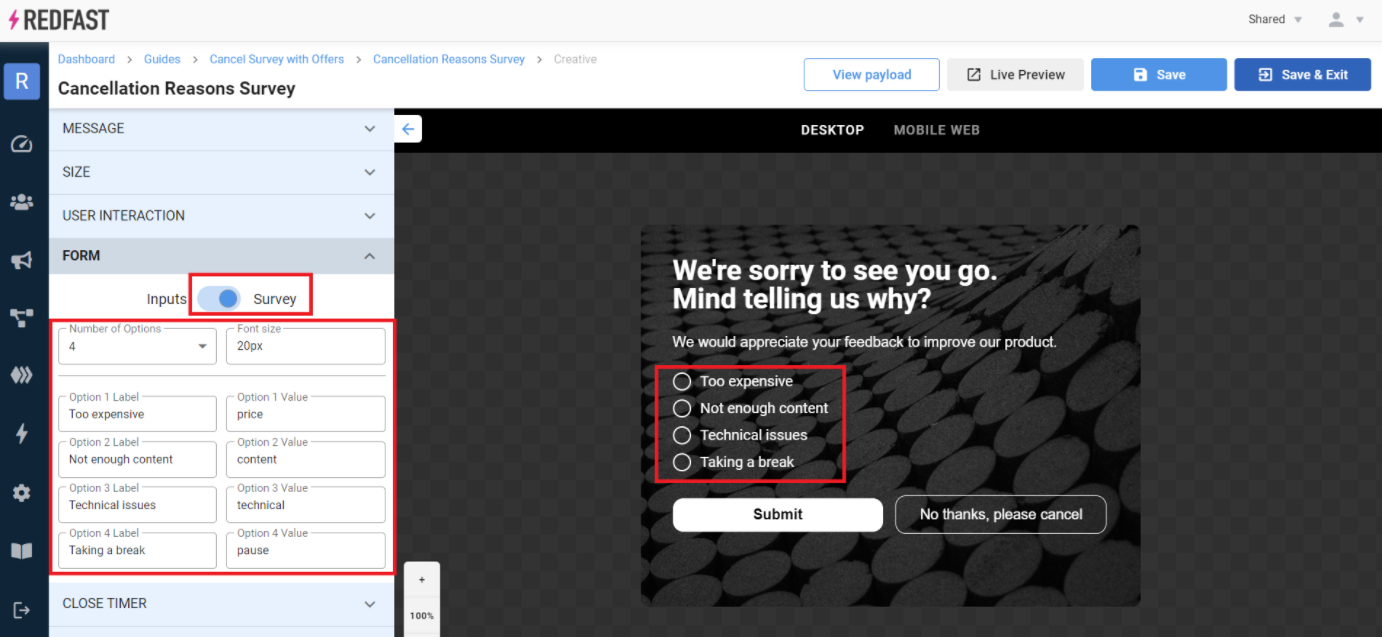The image size is (1382, 637).
Task: Click the Option 2 Value field
Action: coord(306,459)
